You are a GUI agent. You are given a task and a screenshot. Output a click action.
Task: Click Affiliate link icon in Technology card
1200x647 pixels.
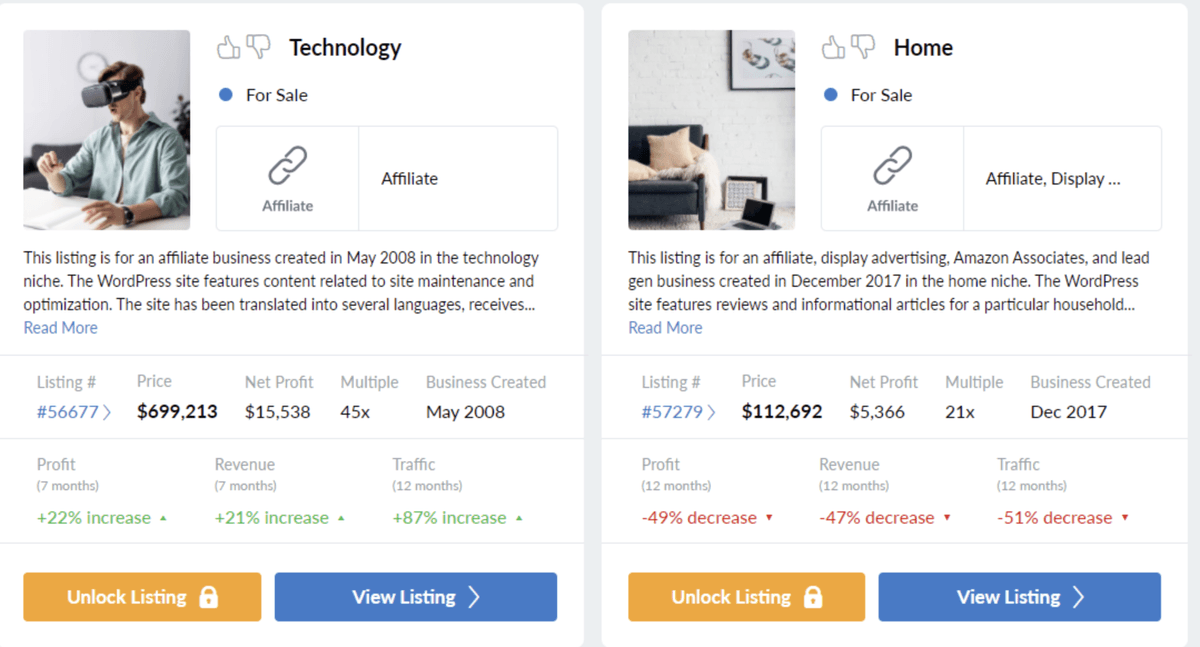pyautogui.click(x=287, y=167)
